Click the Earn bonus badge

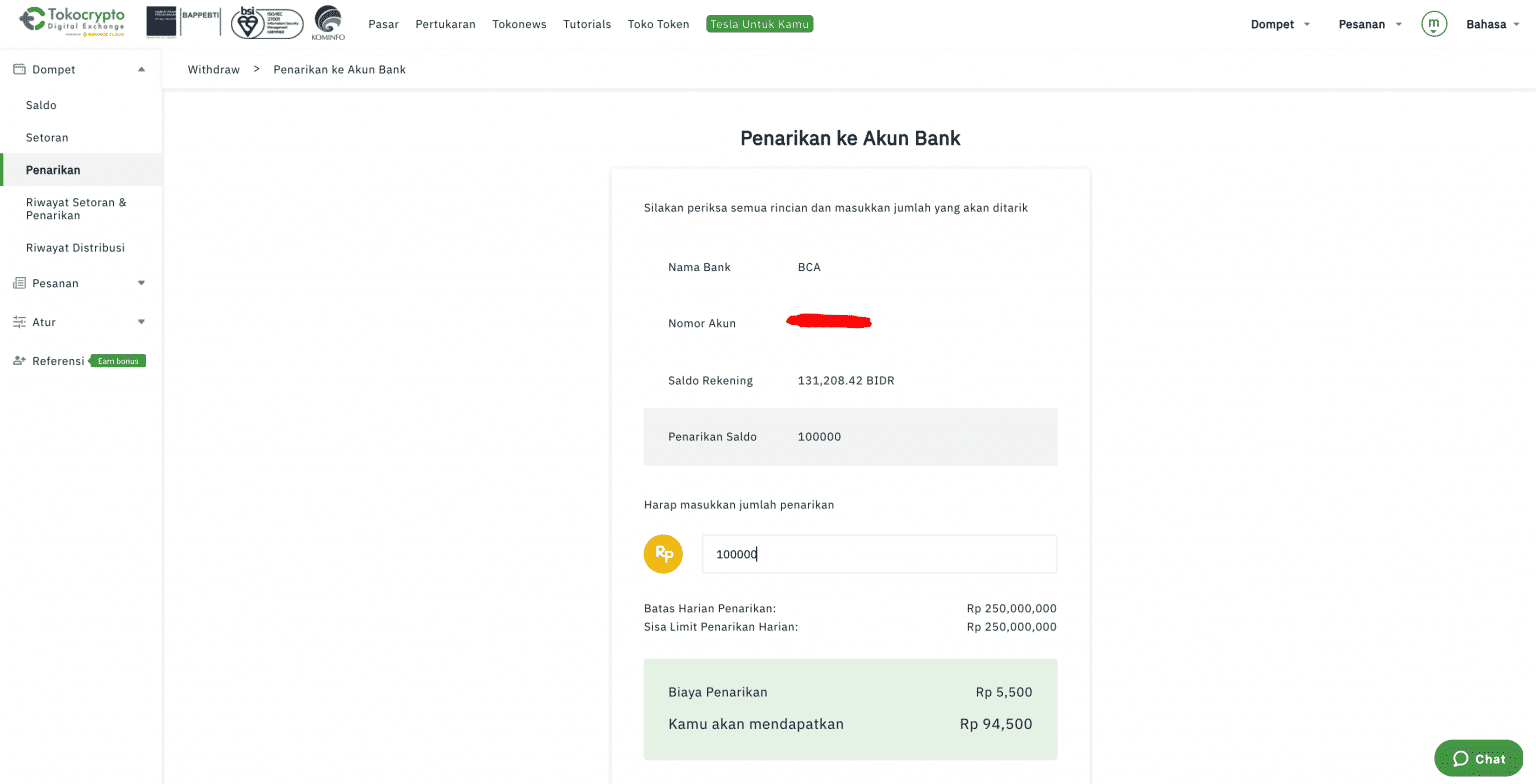point(118,361)
